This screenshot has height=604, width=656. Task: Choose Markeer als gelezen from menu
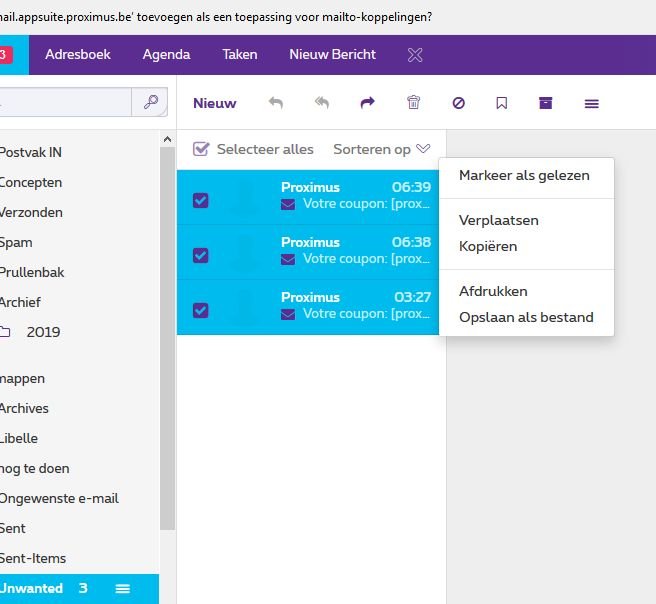[x=524, y=175]
